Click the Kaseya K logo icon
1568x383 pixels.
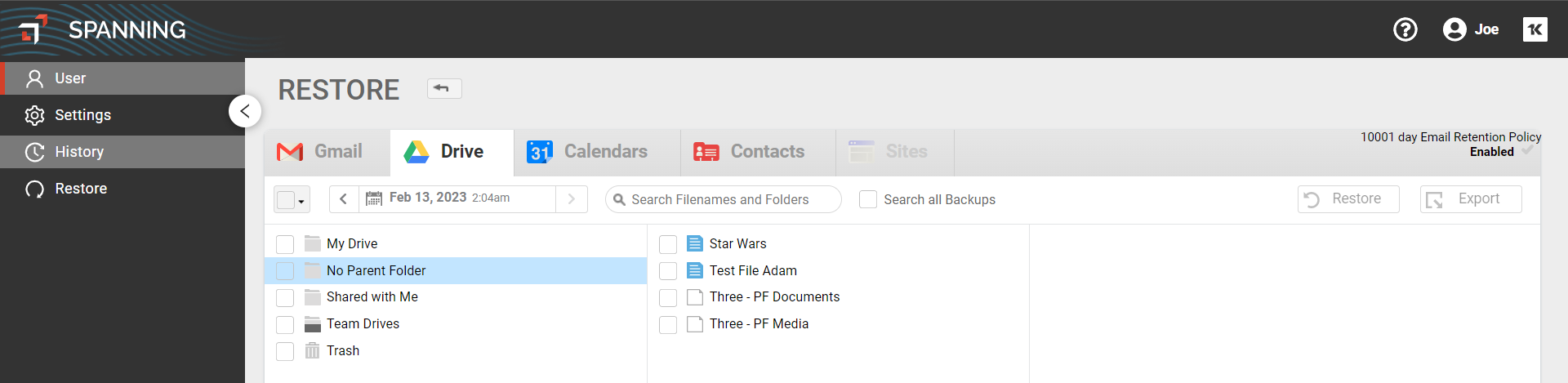tap(1535, 29)
